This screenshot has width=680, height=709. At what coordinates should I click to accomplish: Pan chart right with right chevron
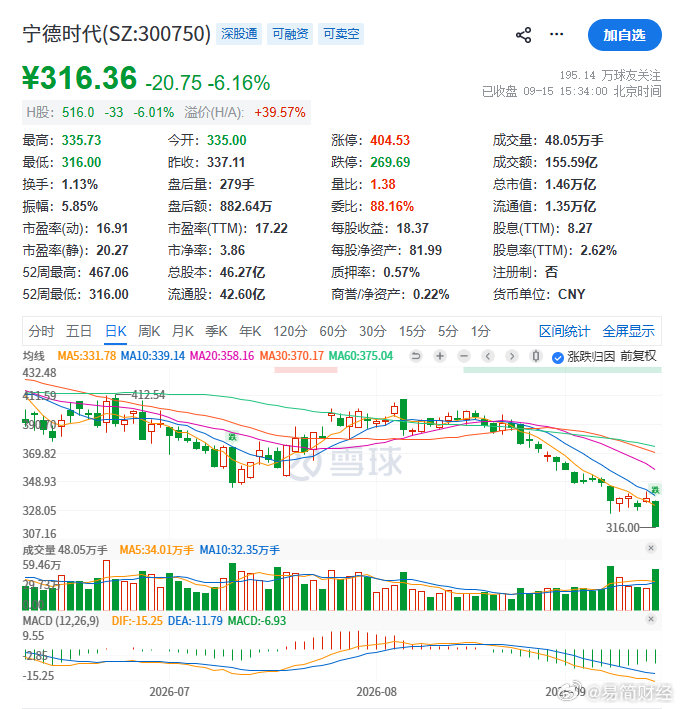tap(512, 356)
